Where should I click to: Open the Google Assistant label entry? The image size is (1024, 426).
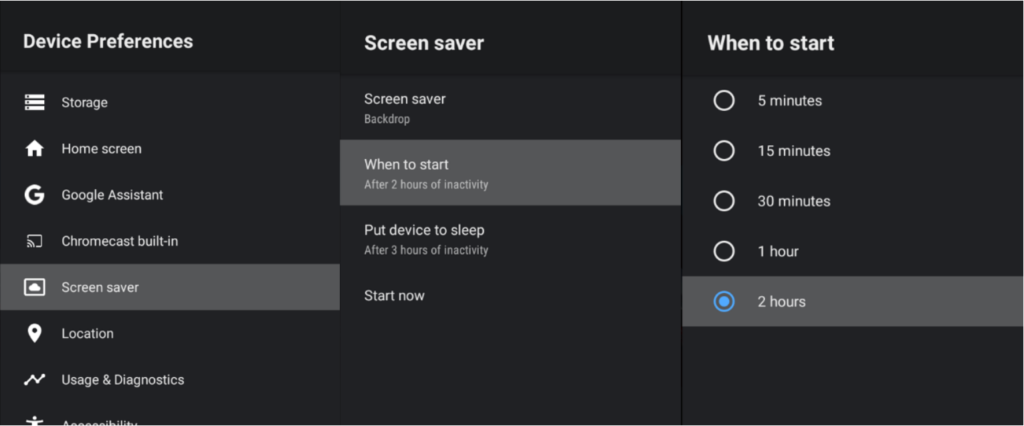tap(112, 195)
